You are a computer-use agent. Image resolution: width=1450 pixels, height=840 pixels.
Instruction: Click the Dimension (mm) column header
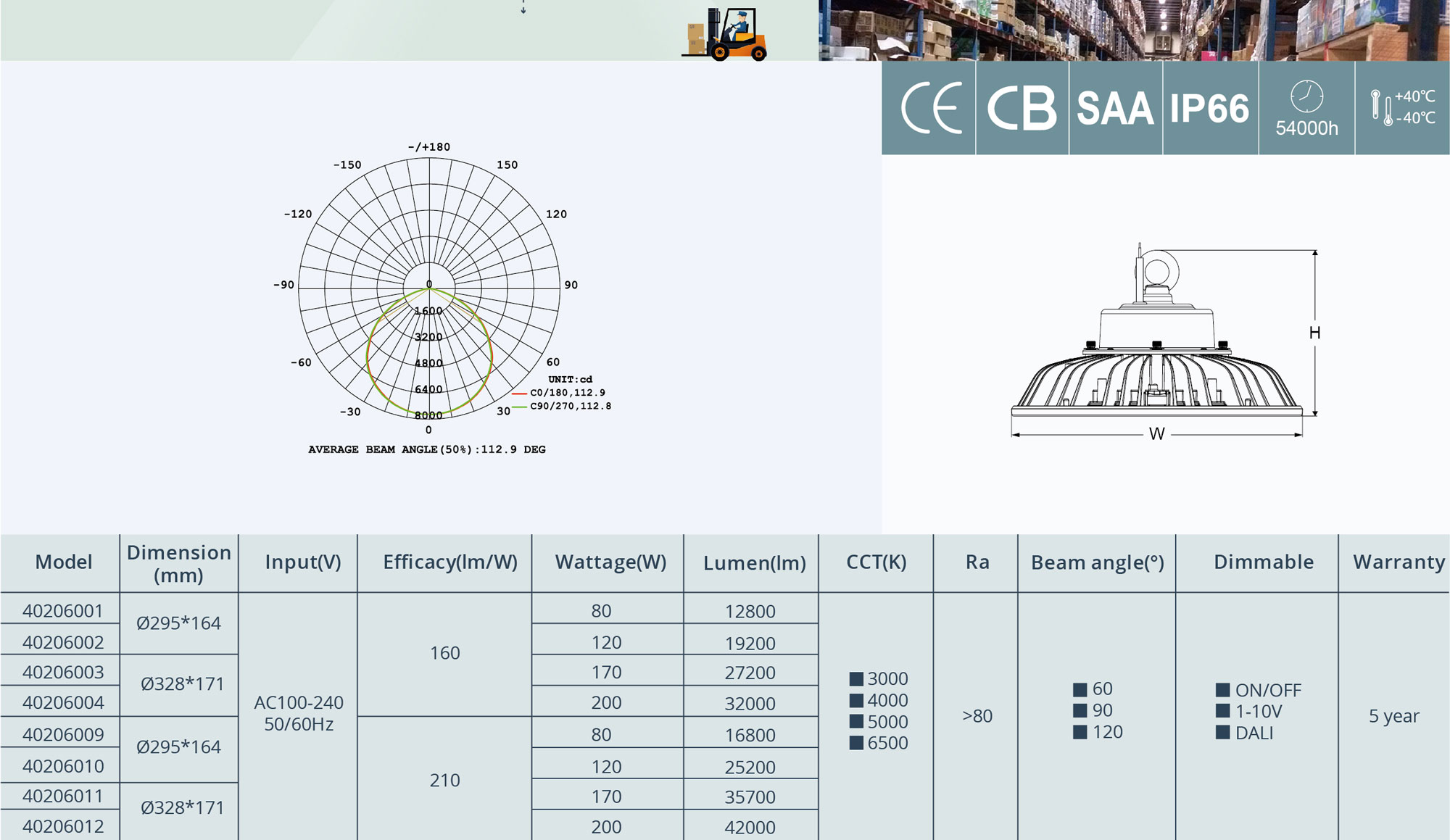[x=178, y=564]
